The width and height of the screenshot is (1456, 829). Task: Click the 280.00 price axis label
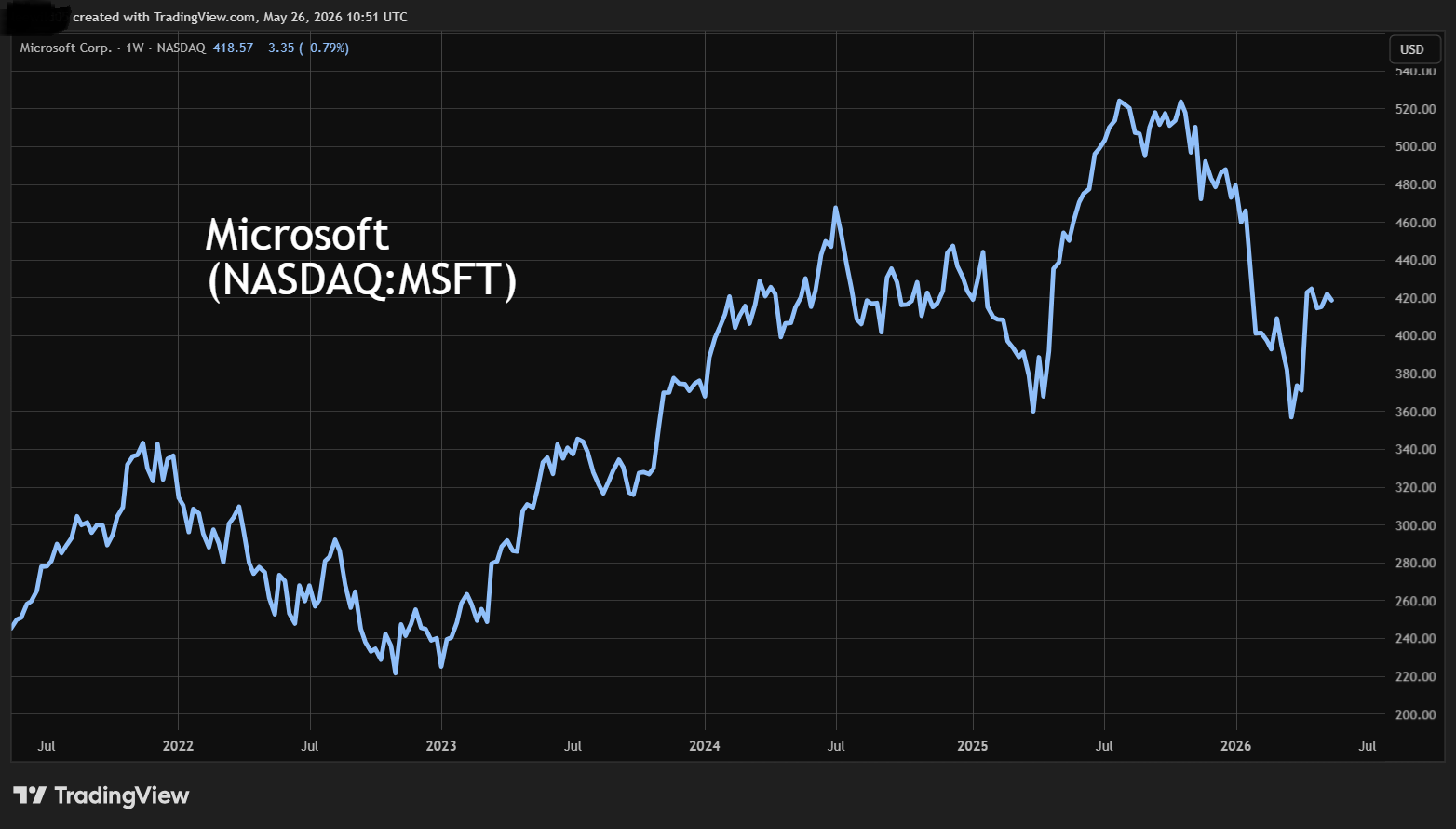[x=1415, y=563]
